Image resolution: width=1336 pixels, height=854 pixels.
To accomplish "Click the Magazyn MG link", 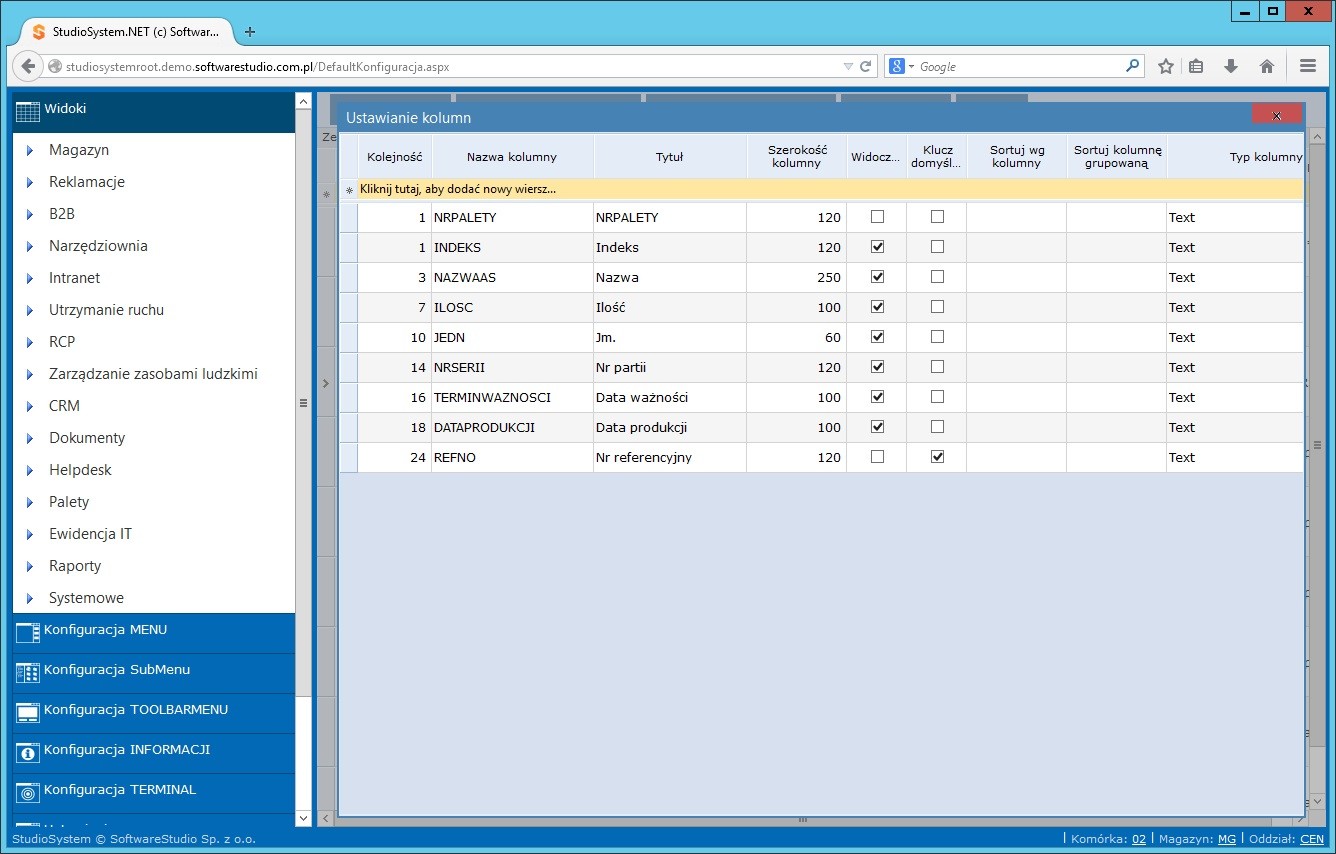I will [x=1227, y=839].
